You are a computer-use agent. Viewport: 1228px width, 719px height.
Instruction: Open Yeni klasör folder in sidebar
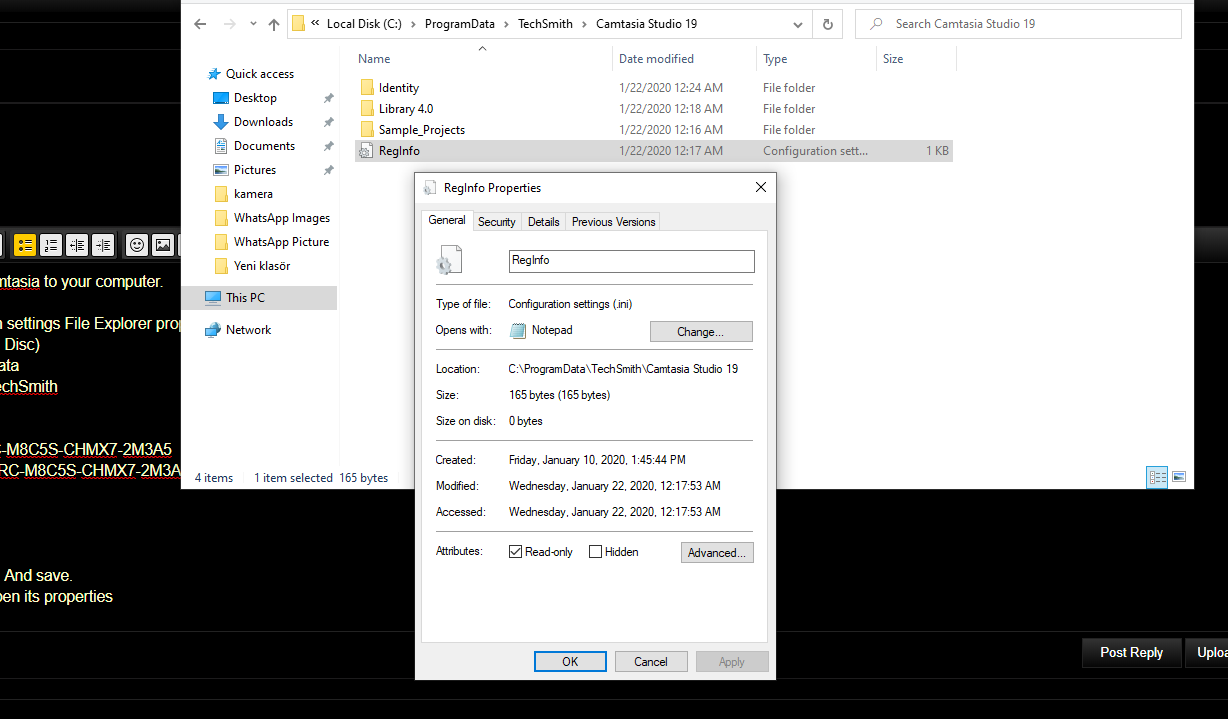(262, 266)
